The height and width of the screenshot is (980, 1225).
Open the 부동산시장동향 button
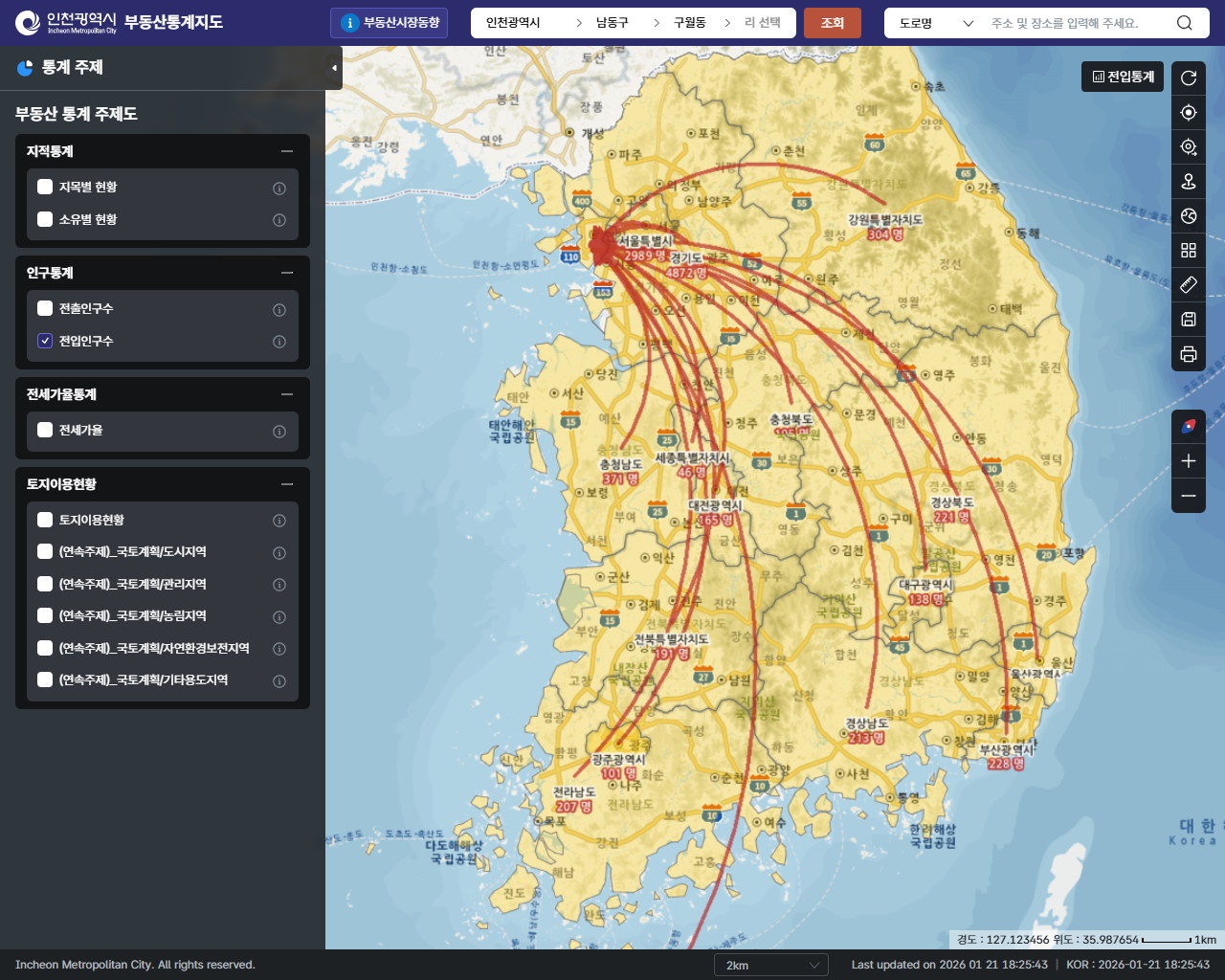tap(389, 23)
